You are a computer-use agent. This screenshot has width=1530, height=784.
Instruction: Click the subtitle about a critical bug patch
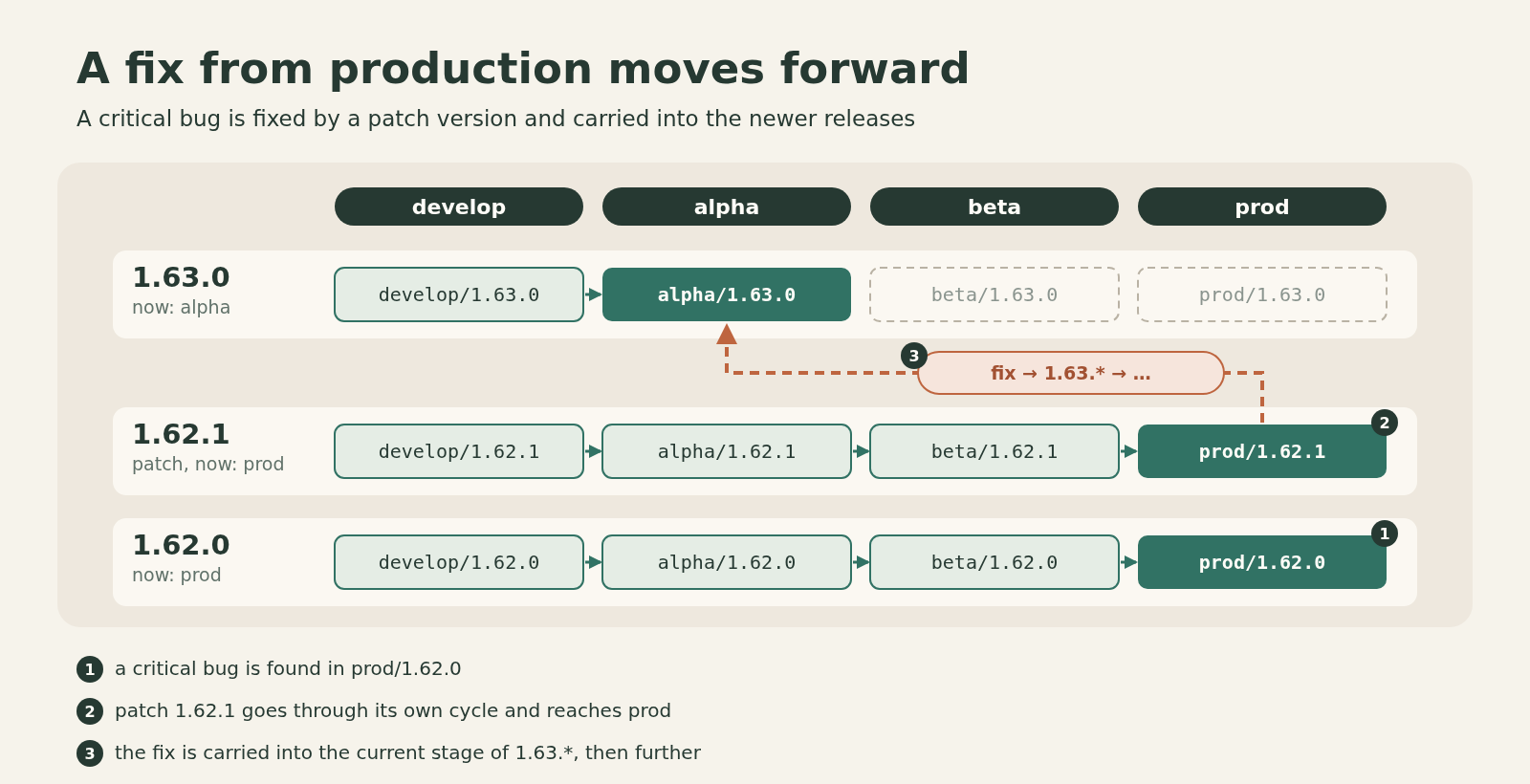(x=495, y=119)
